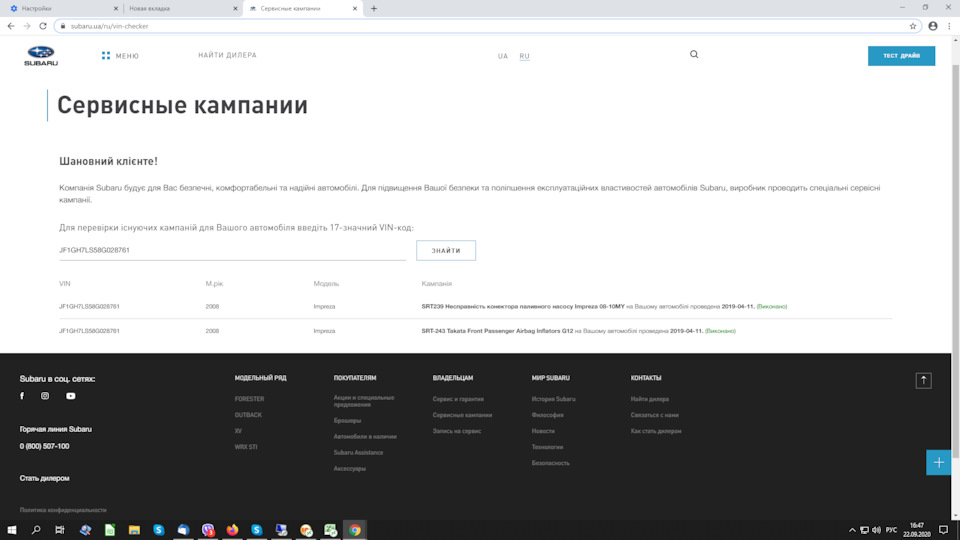Click the address bar URL
This screenshot has height=540, width=960.
pyautogui.click(x=110, y=26)
